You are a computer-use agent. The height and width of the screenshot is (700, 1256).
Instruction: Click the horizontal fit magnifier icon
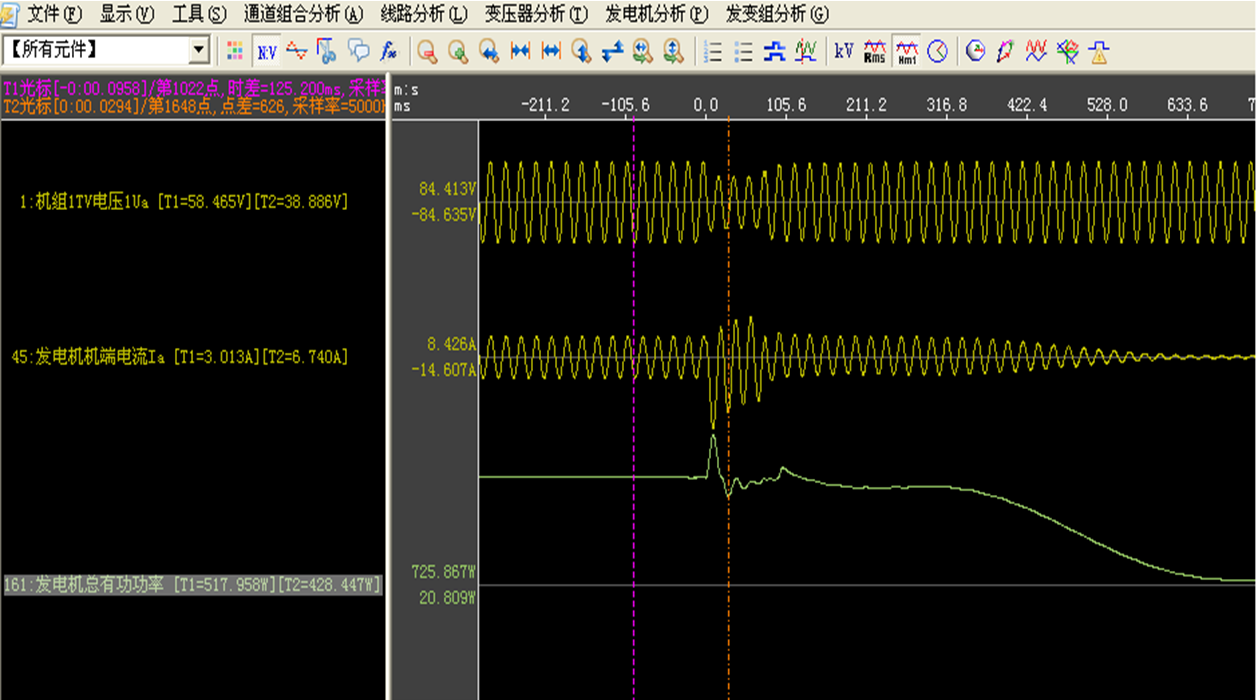(643, 51)
